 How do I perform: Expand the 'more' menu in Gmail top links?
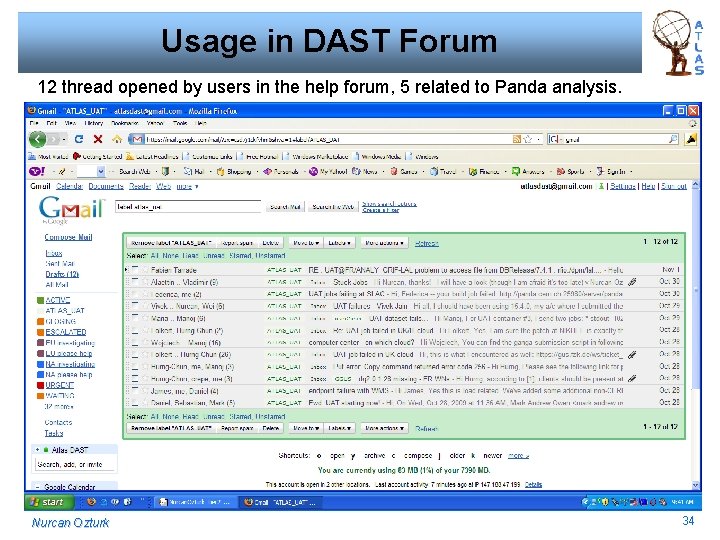(x=187, y=186)
